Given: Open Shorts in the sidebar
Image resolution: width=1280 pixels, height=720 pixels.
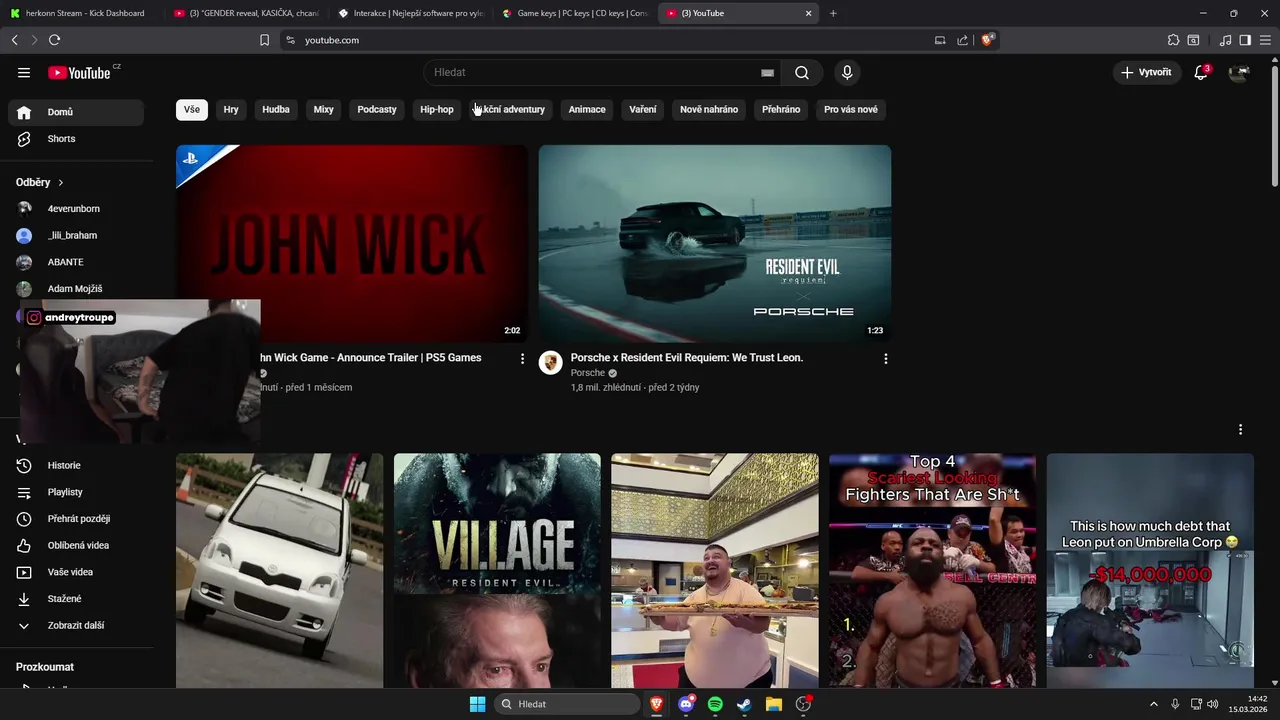Looking at the screenshot, I should [x=76, y=139].
